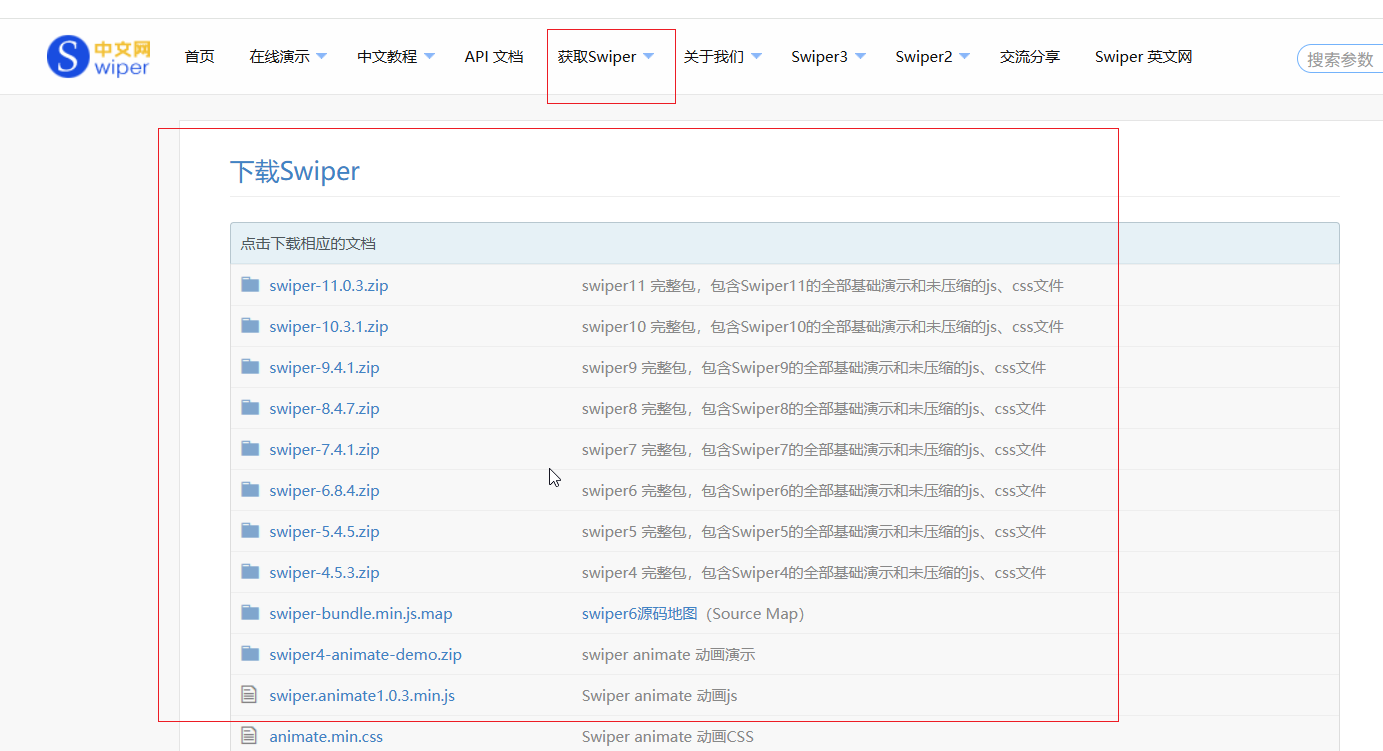The width and height of the screenshot is (1383, 751).
Task: Expand the 获取Swiper dropdown arrow
Action: 648,57
